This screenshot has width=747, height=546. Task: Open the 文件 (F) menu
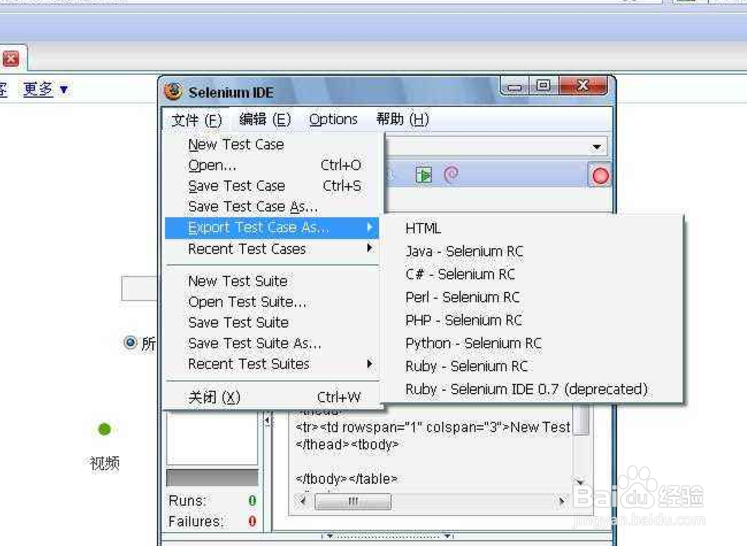(196, 120)
